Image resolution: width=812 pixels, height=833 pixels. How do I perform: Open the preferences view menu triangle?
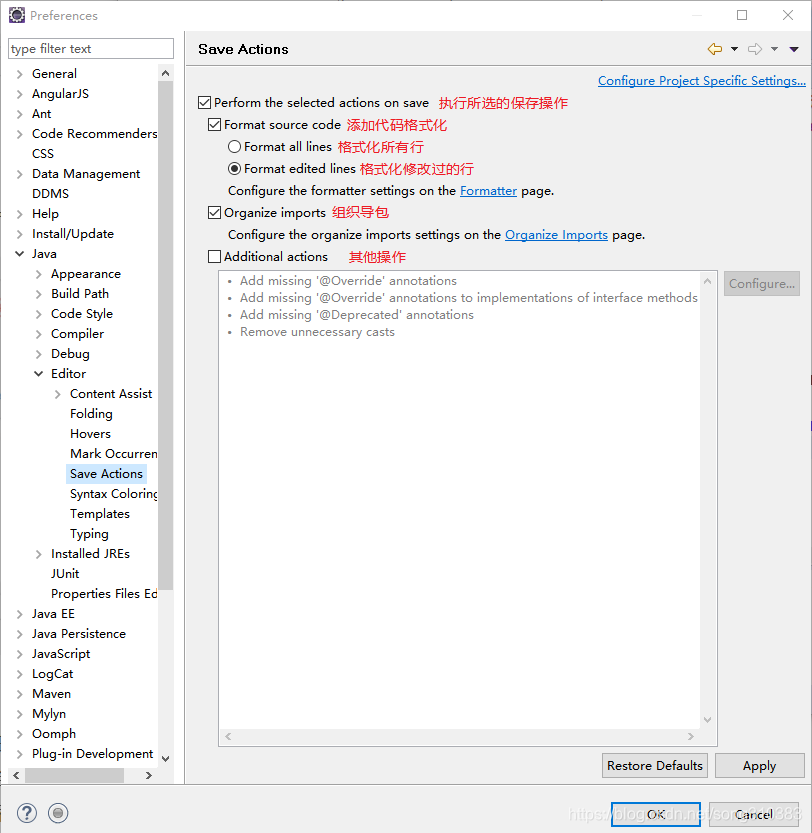click(794, 49)
